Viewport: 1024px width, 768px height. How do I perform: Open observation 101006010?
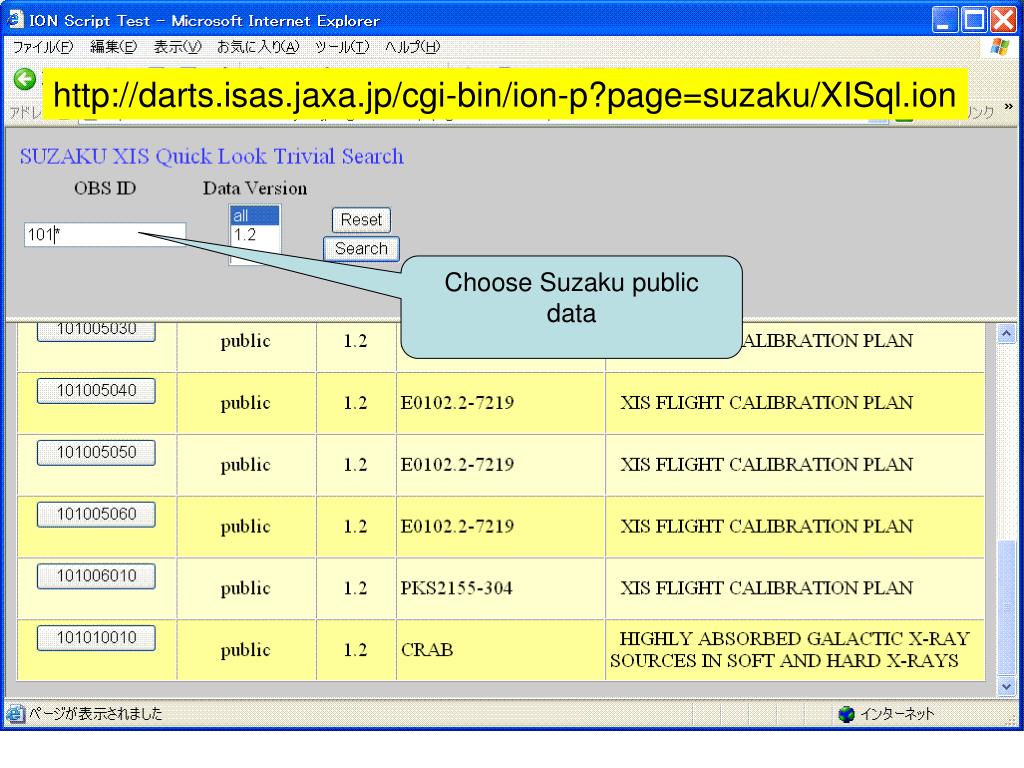click(96, 576)
